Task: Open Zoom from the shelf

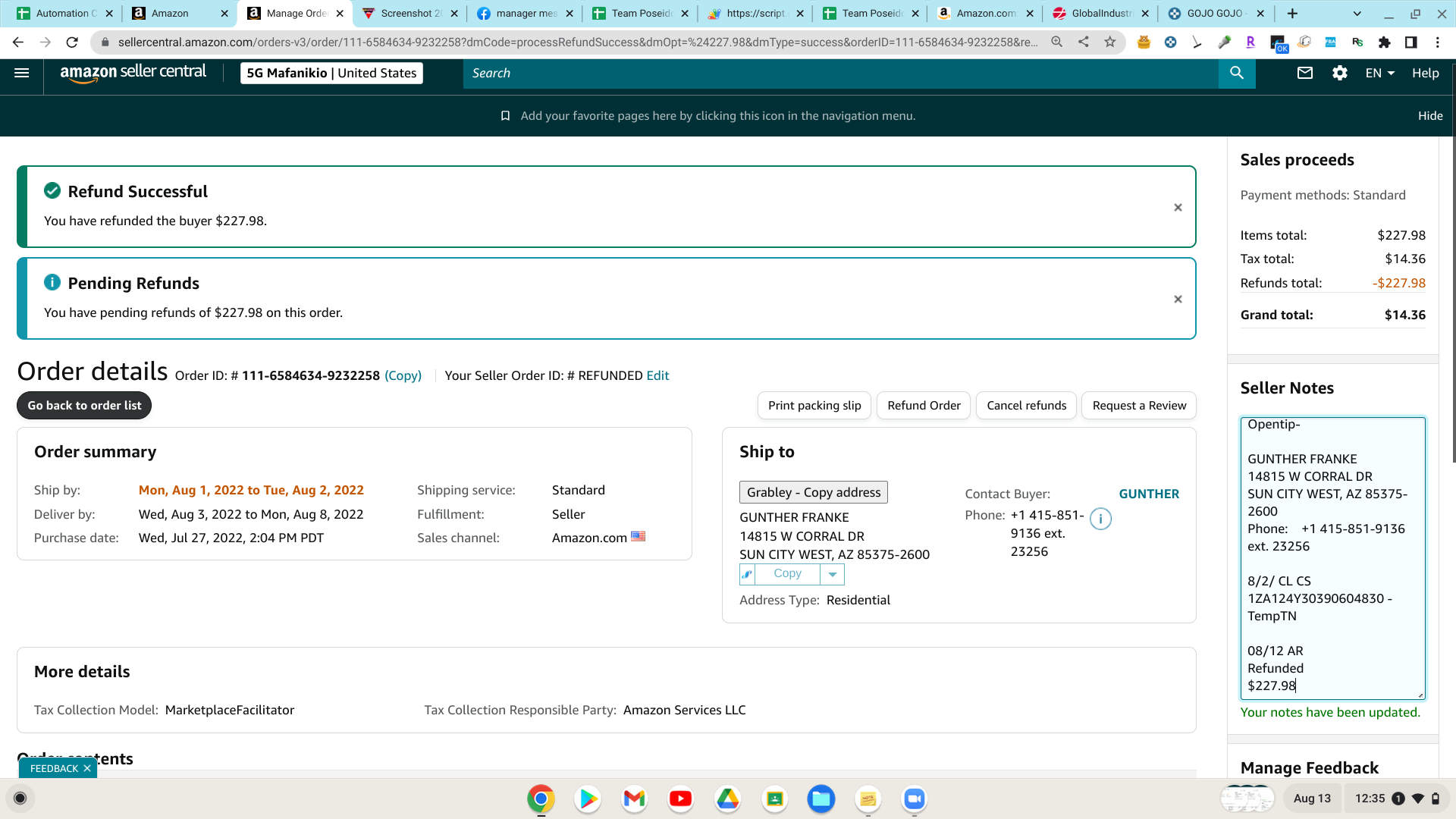Action: coord(915,799)
